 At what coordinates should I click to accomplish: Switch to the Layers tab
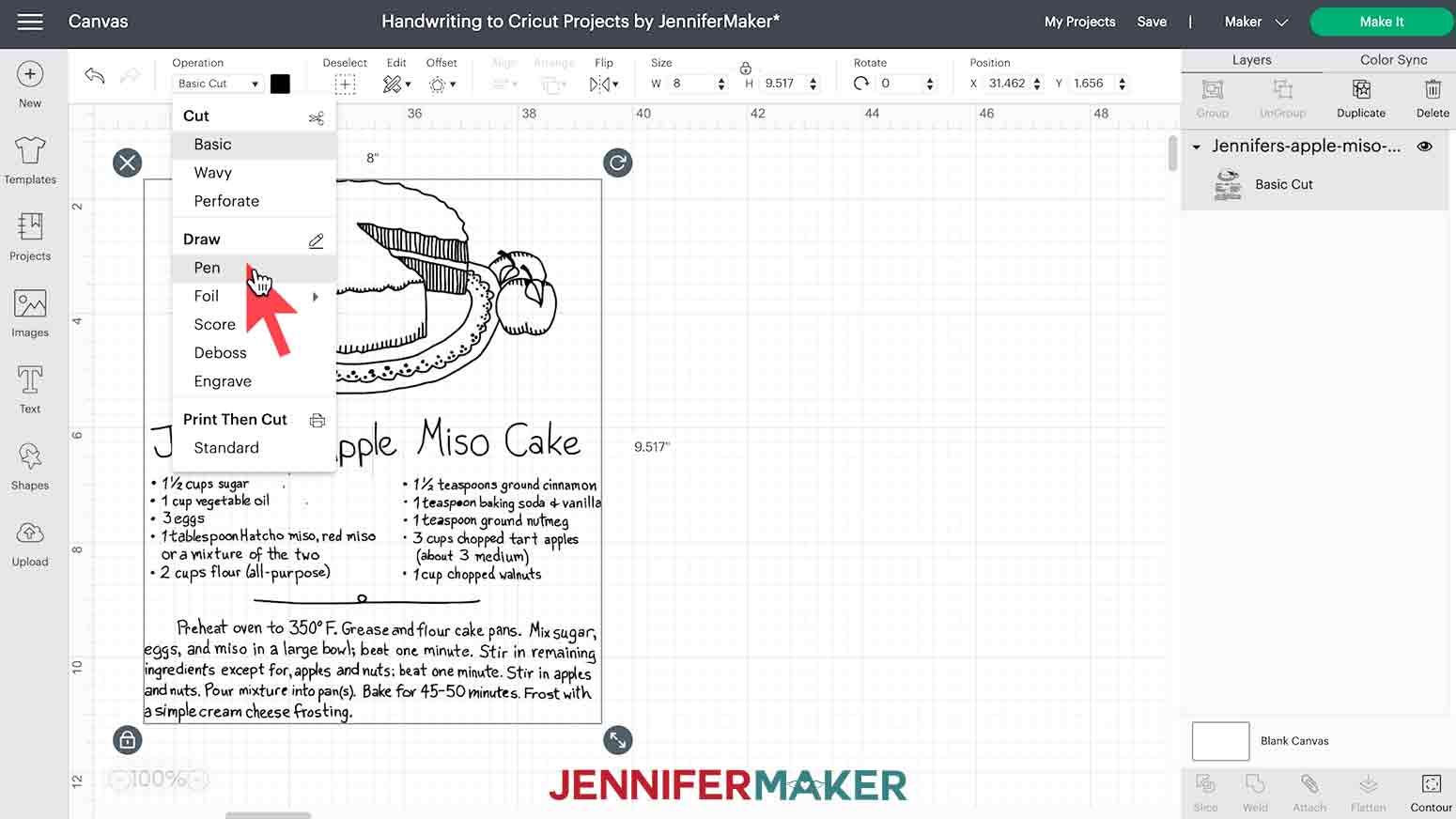point(1251,60)
